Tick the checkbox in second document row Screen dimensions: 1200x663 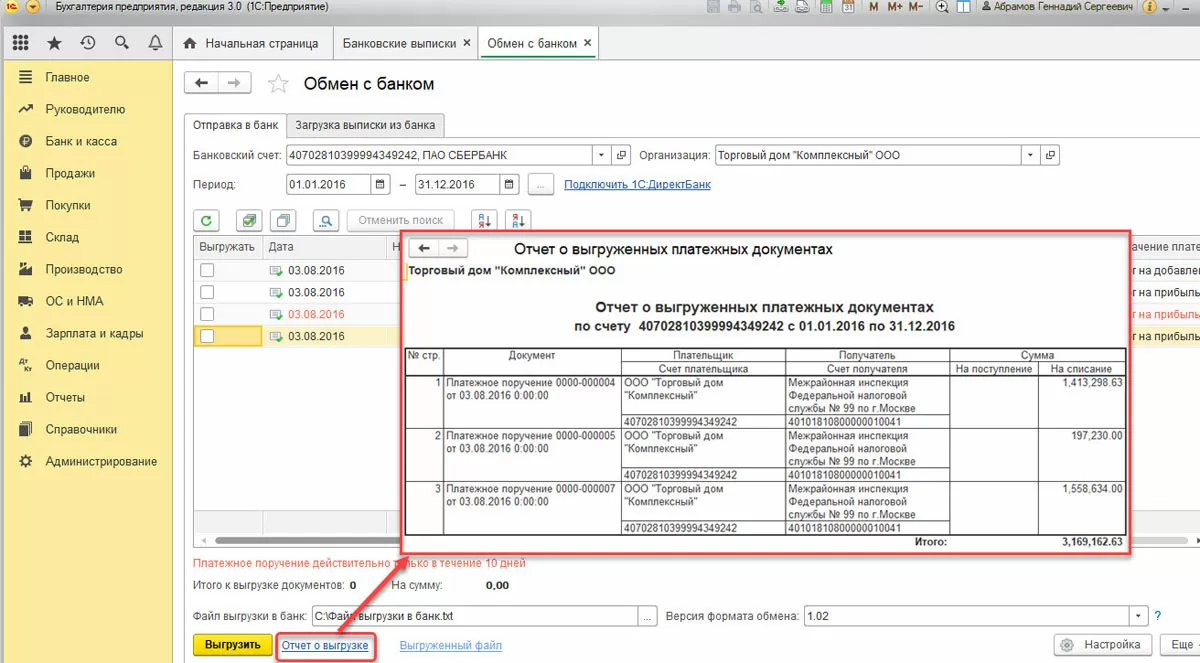(x=207, y=292)
